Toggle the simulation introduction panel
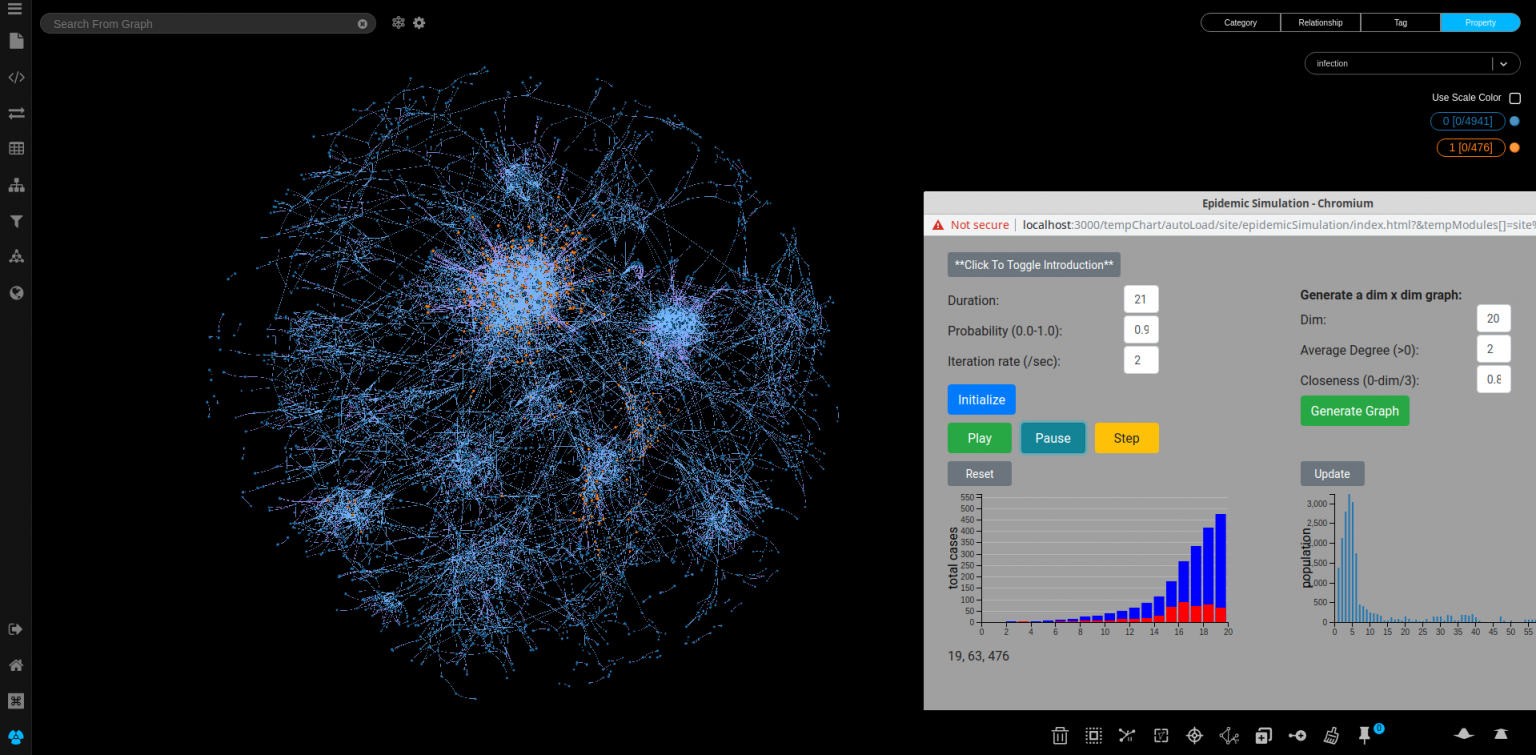The height and width of the screenshot is (755, 1536). pyautogui.click(x=1033, y=264)
